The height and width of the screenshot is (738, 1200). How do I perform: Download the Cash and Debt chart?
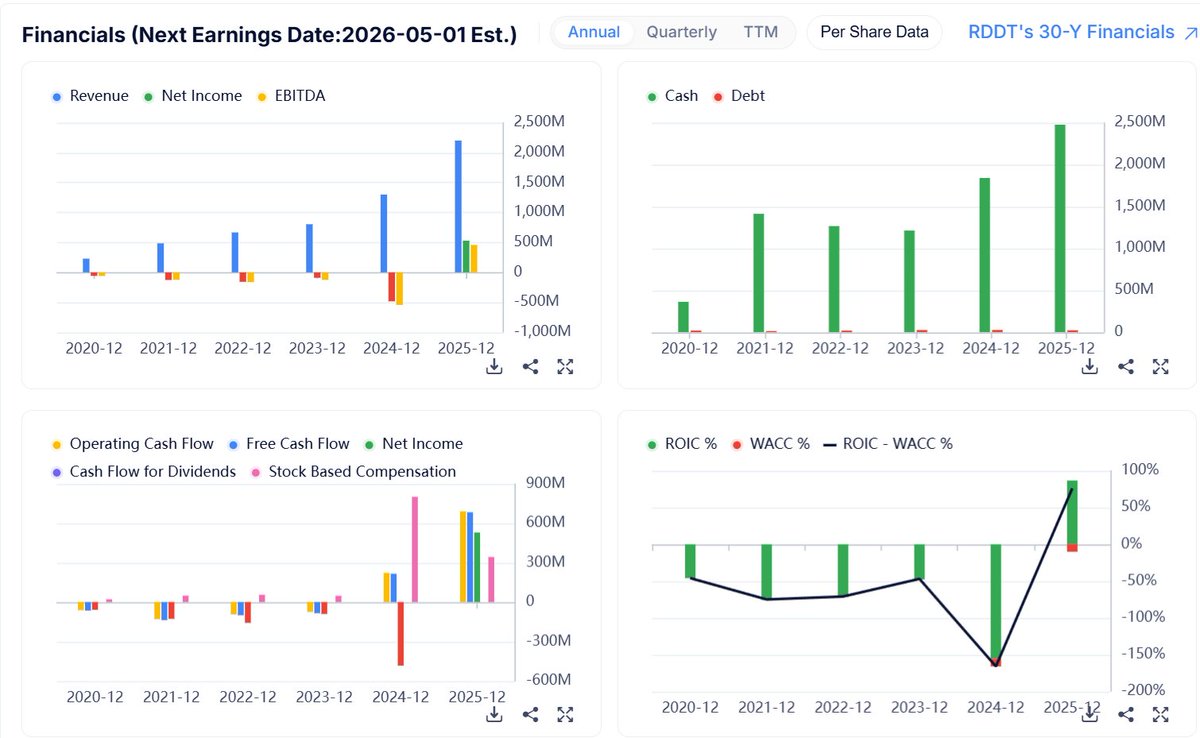click(1090, 366)
